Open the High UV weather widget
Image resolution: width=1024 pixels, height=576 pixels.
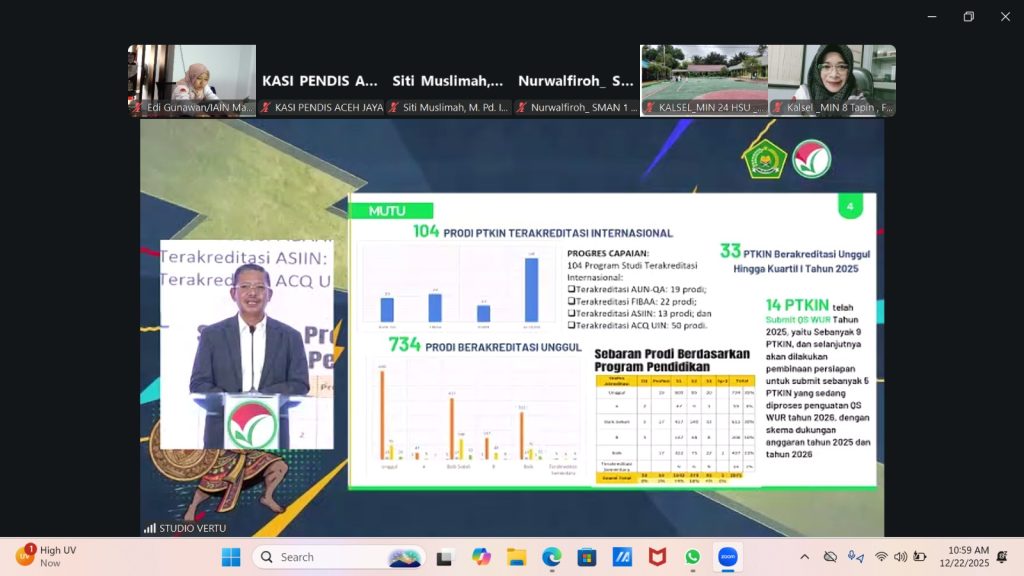coord(48,557)
